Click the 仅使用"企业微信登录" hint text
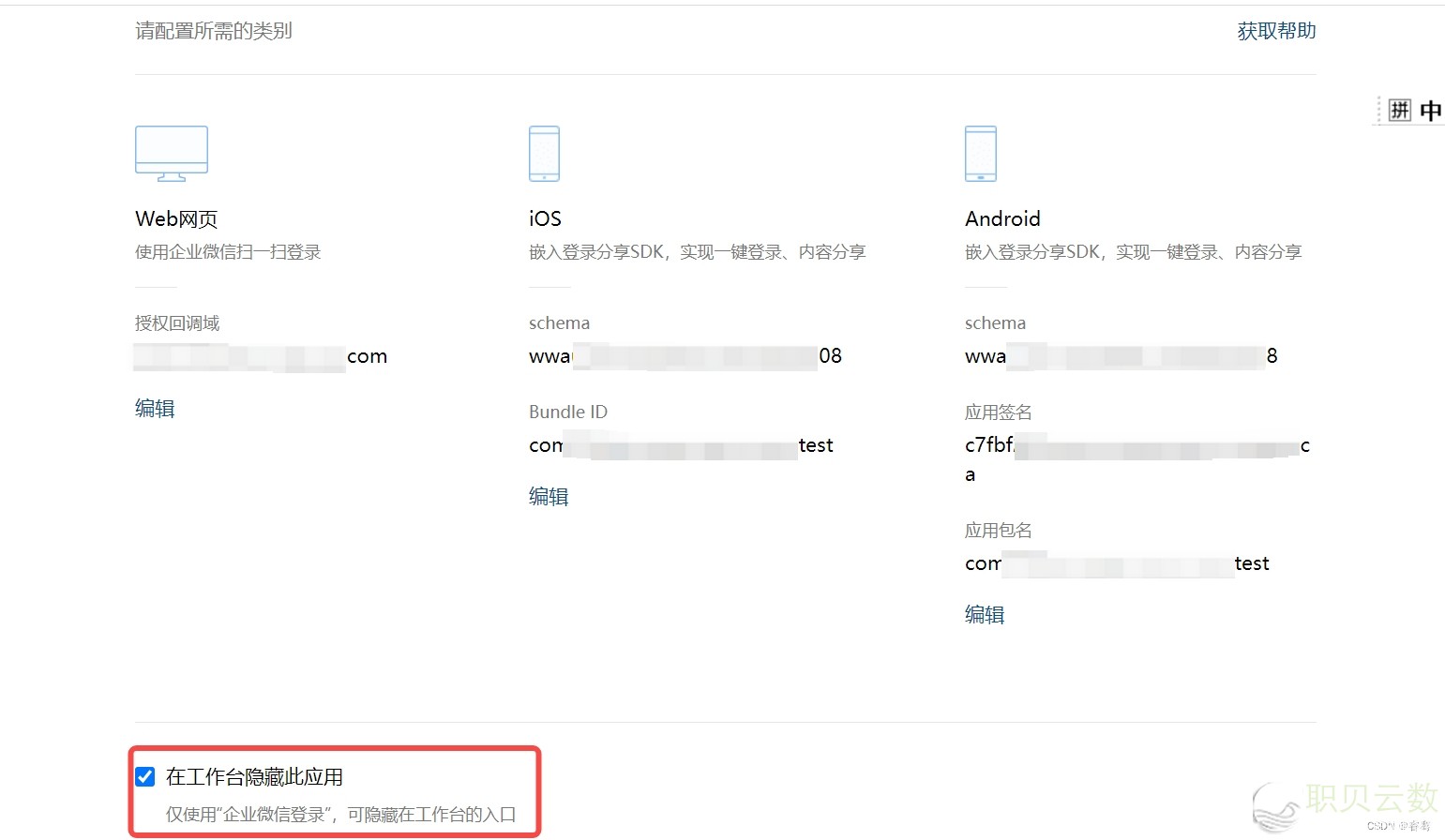Viewport: 1445px width, 840px height. (x=341, y=814)
